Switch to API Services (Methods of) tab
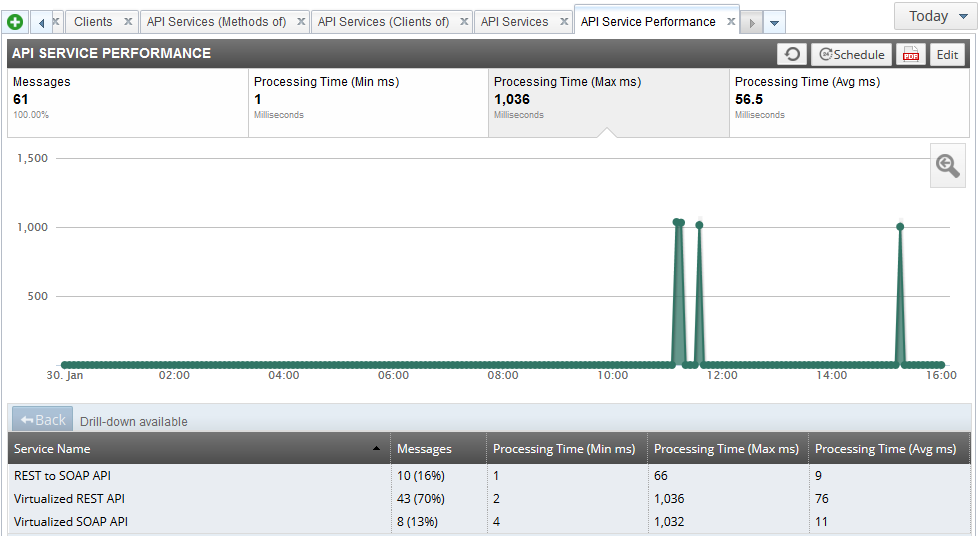Viewport: 980px width, 536px height. 216,21
